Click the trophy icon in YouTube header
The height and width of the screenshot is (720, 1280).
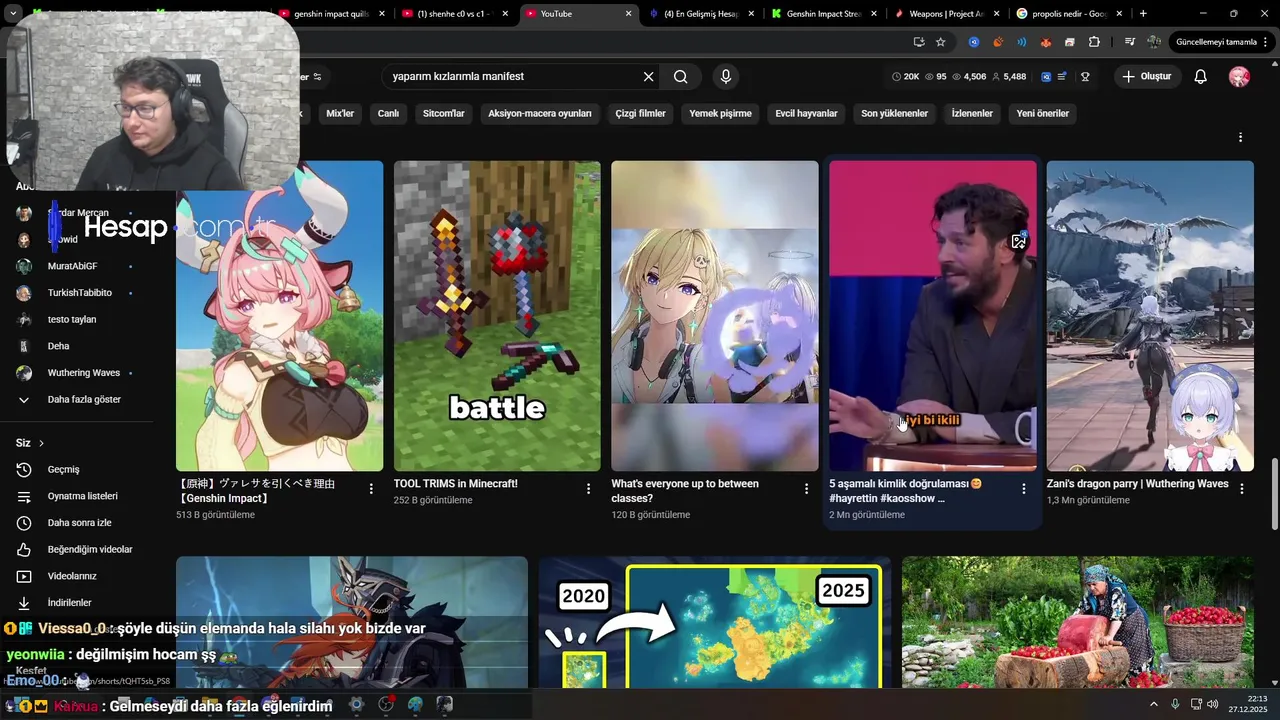coord(1085,76)
